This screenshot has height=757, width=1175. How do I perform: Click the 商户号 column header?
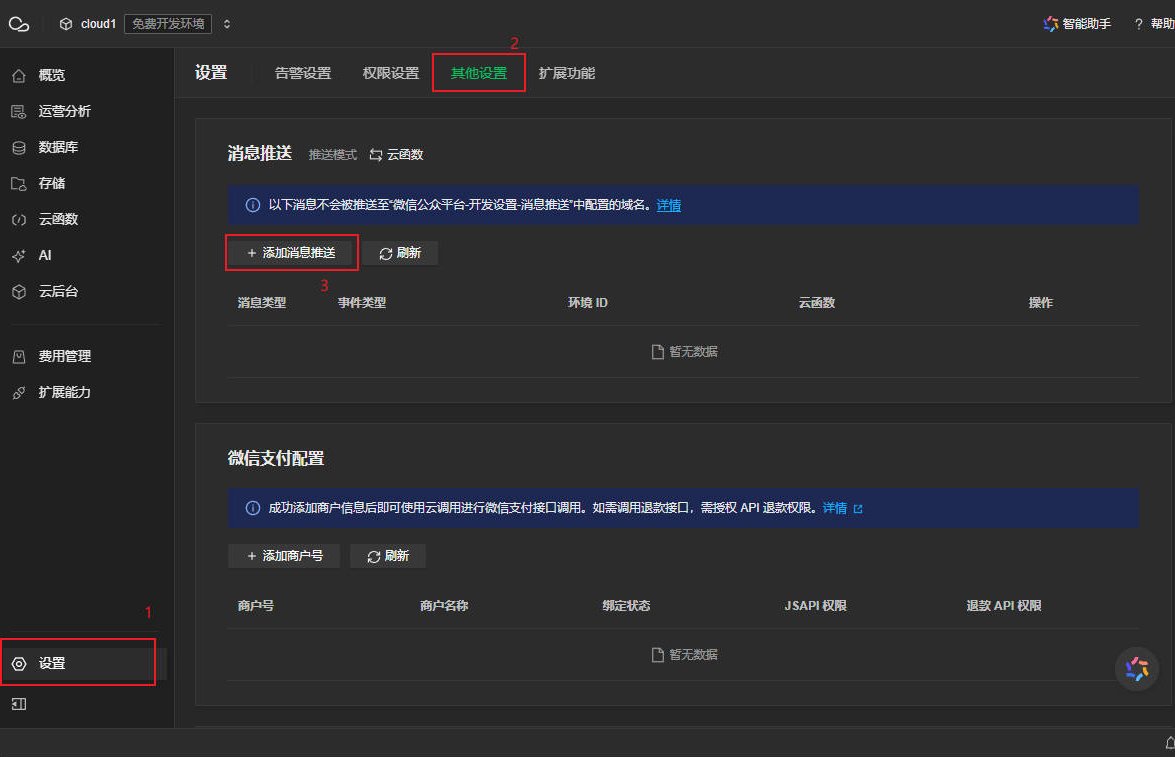click(256, 606)
